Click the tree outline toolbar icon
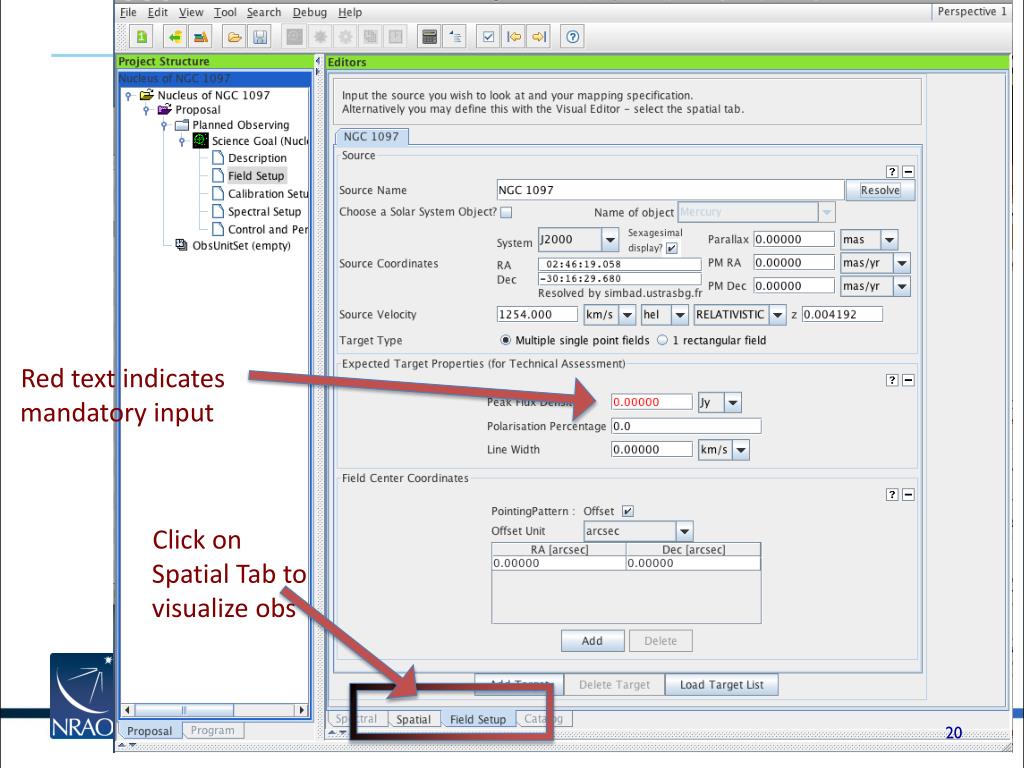Screen dimensions: 1024x768 pyautogui.click(x=455, y=37)
